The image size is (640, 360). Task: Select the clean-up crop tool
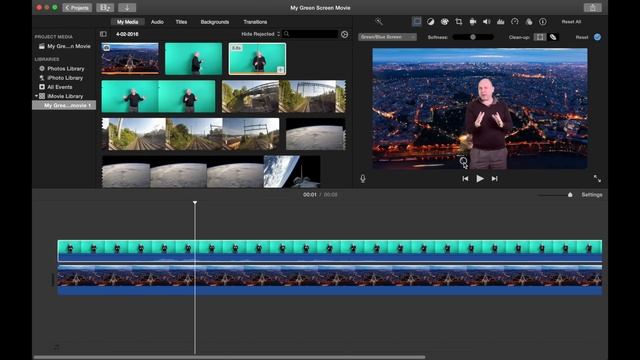540,37
